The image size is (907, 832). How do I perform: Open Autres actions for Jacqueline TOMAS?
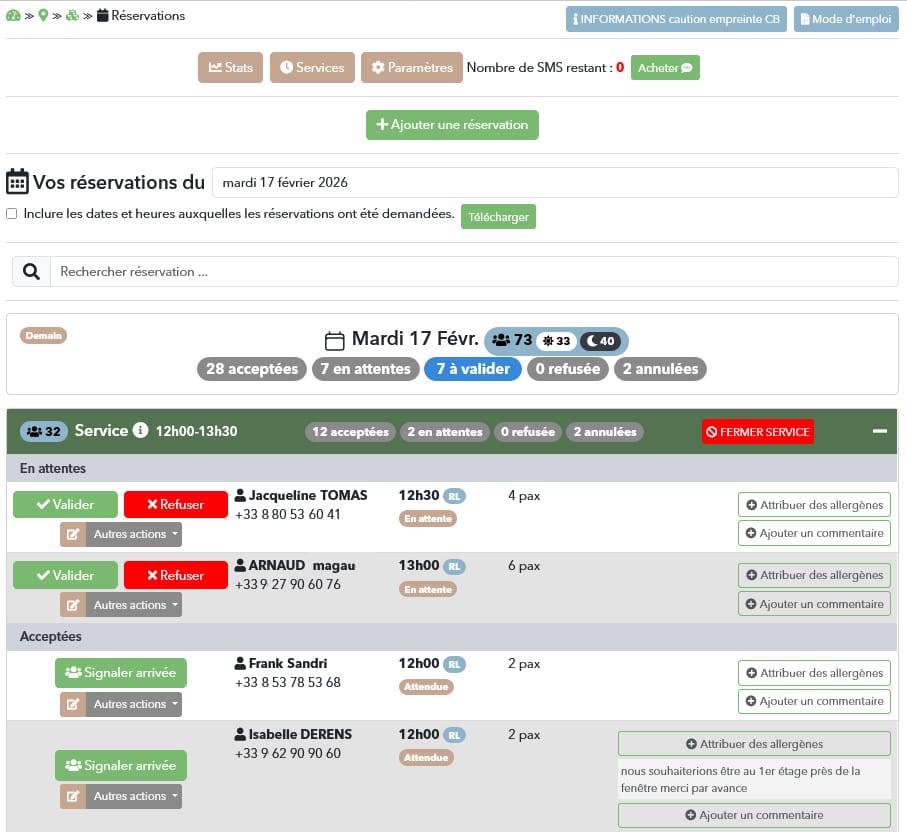[134, 535]
